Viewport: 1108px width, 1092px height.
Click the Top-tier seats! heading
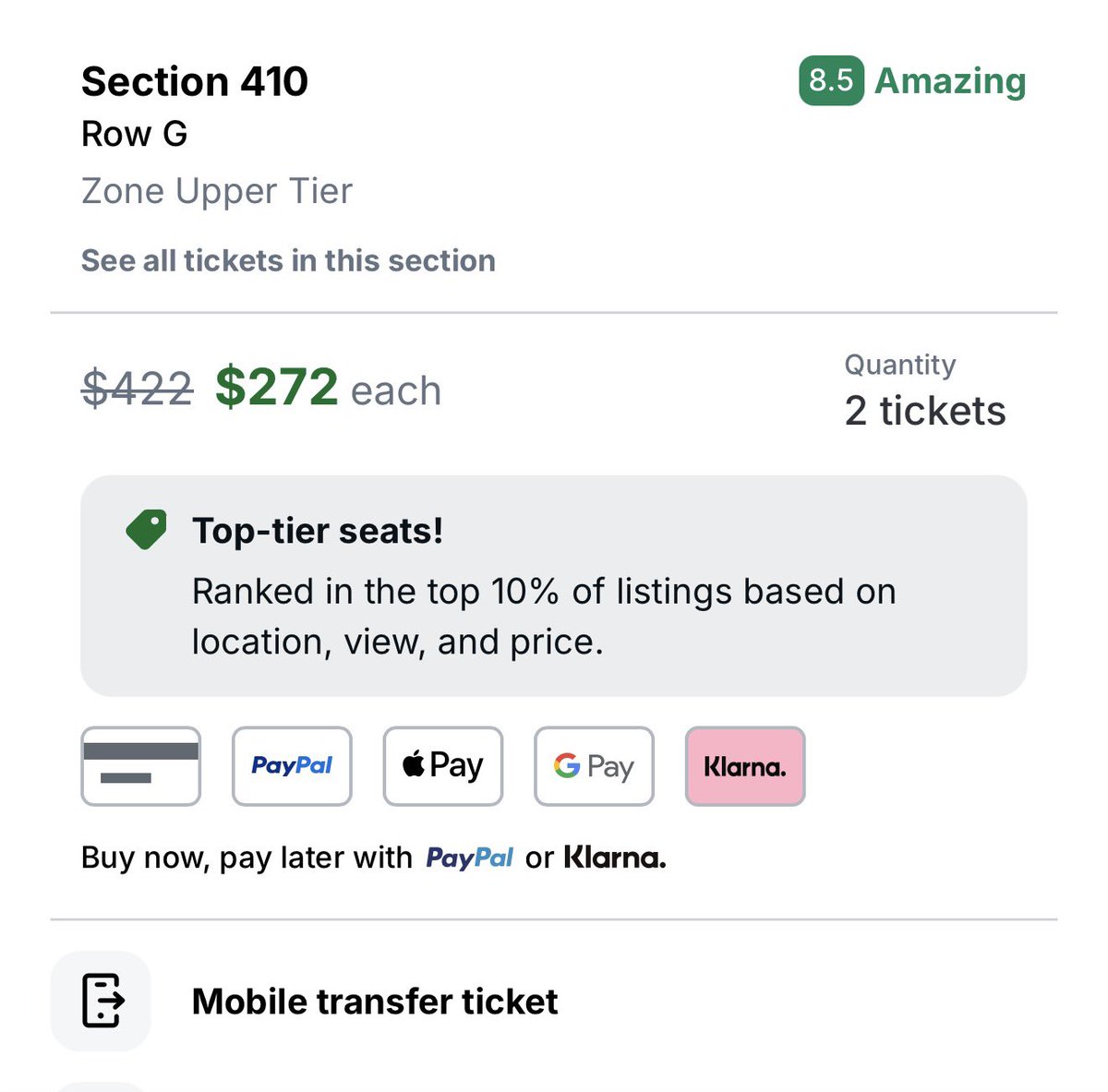click(x=318, y=531)
